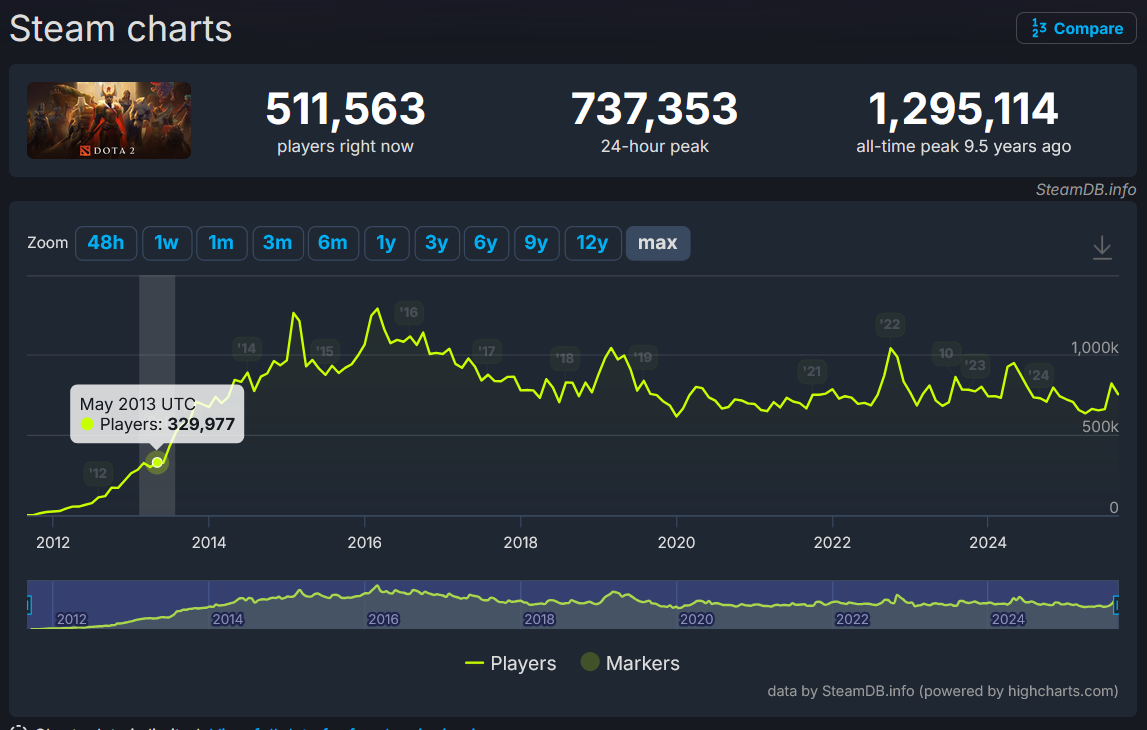Set zoom to 1w
The width and height of the screenshot is (1147, 730).
pos(167,243)
